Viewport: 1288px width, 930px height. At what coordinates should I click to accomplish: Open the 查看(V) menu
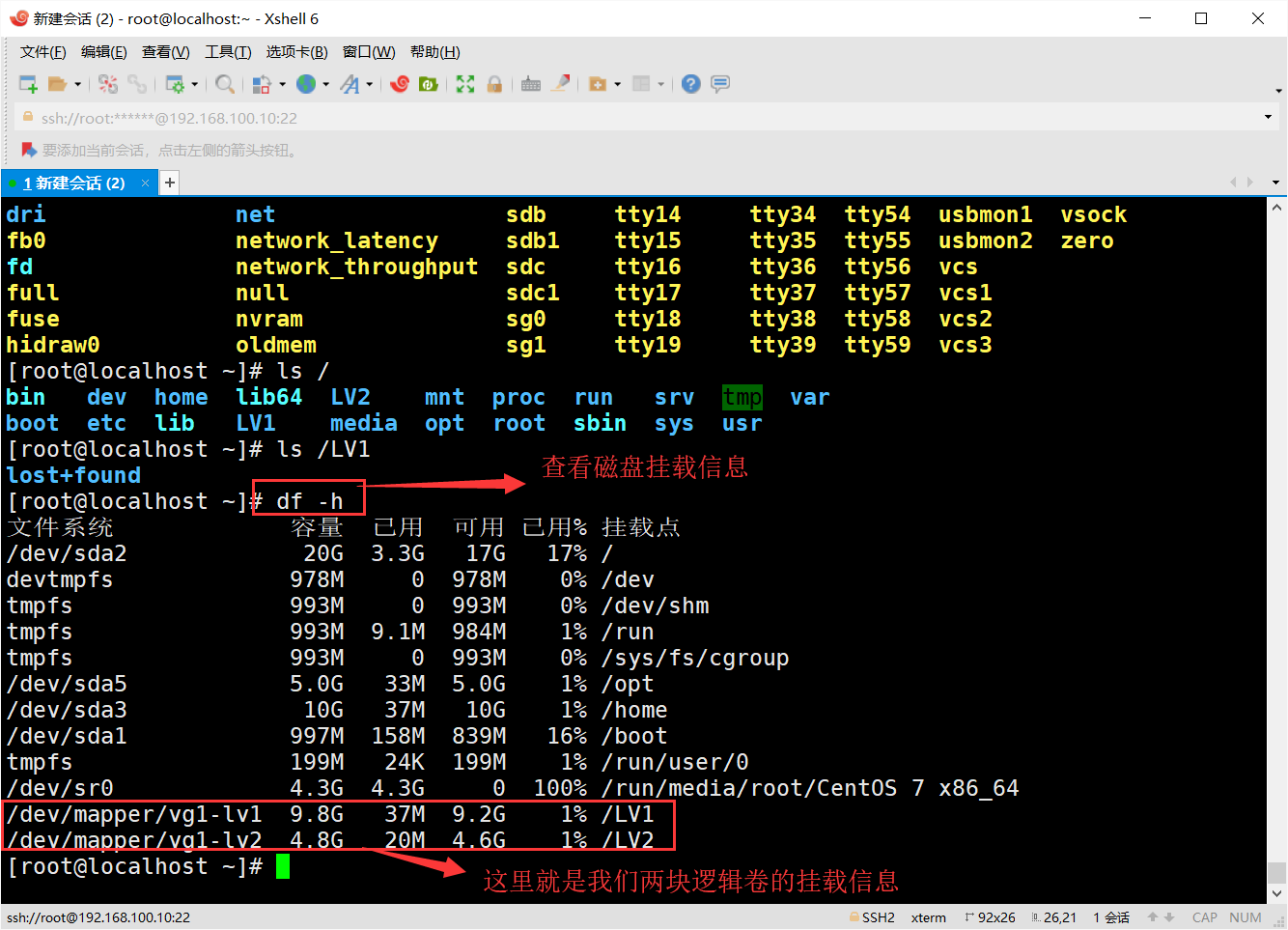pos(165,52)
